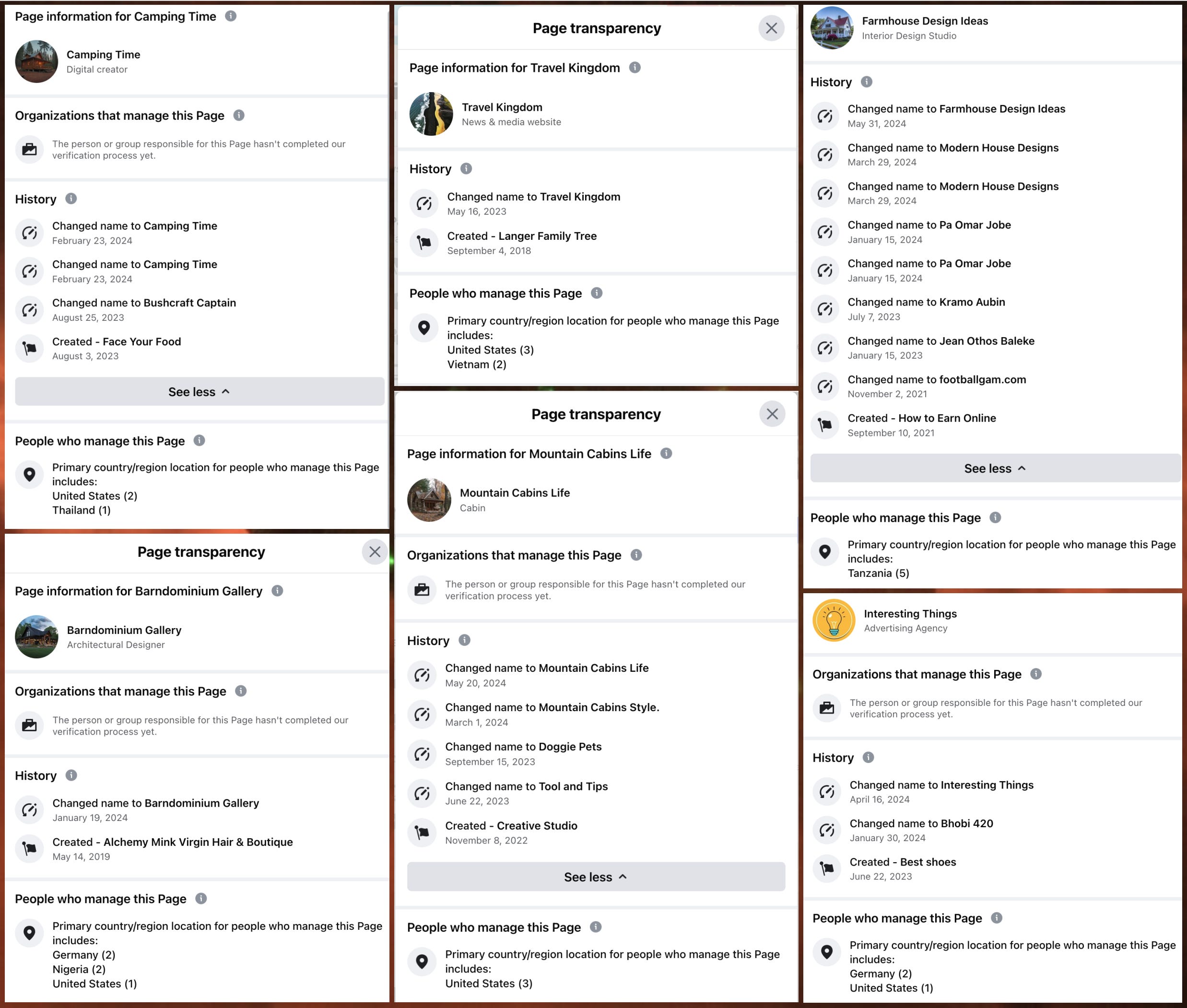Screen dimensions: 1187x1008
Task: Click name-change icon beside Changed name to Barndominium Gallery
Action: point(30,810)
